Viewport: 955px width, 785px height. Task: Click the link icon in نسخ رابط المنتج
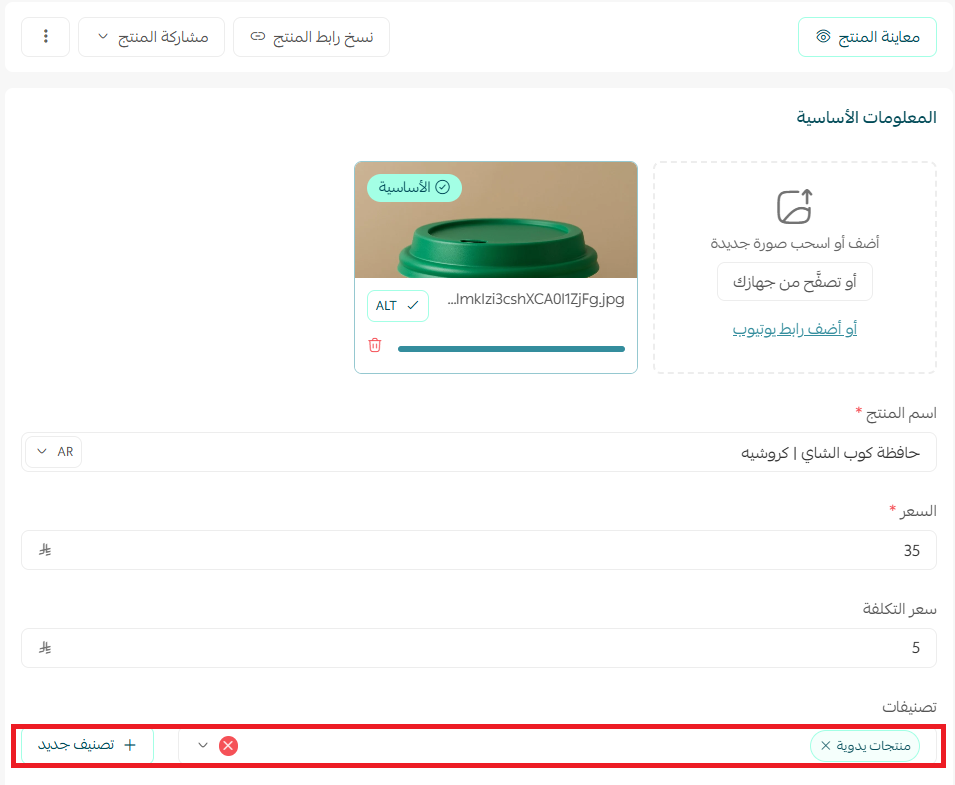[258, 37]
